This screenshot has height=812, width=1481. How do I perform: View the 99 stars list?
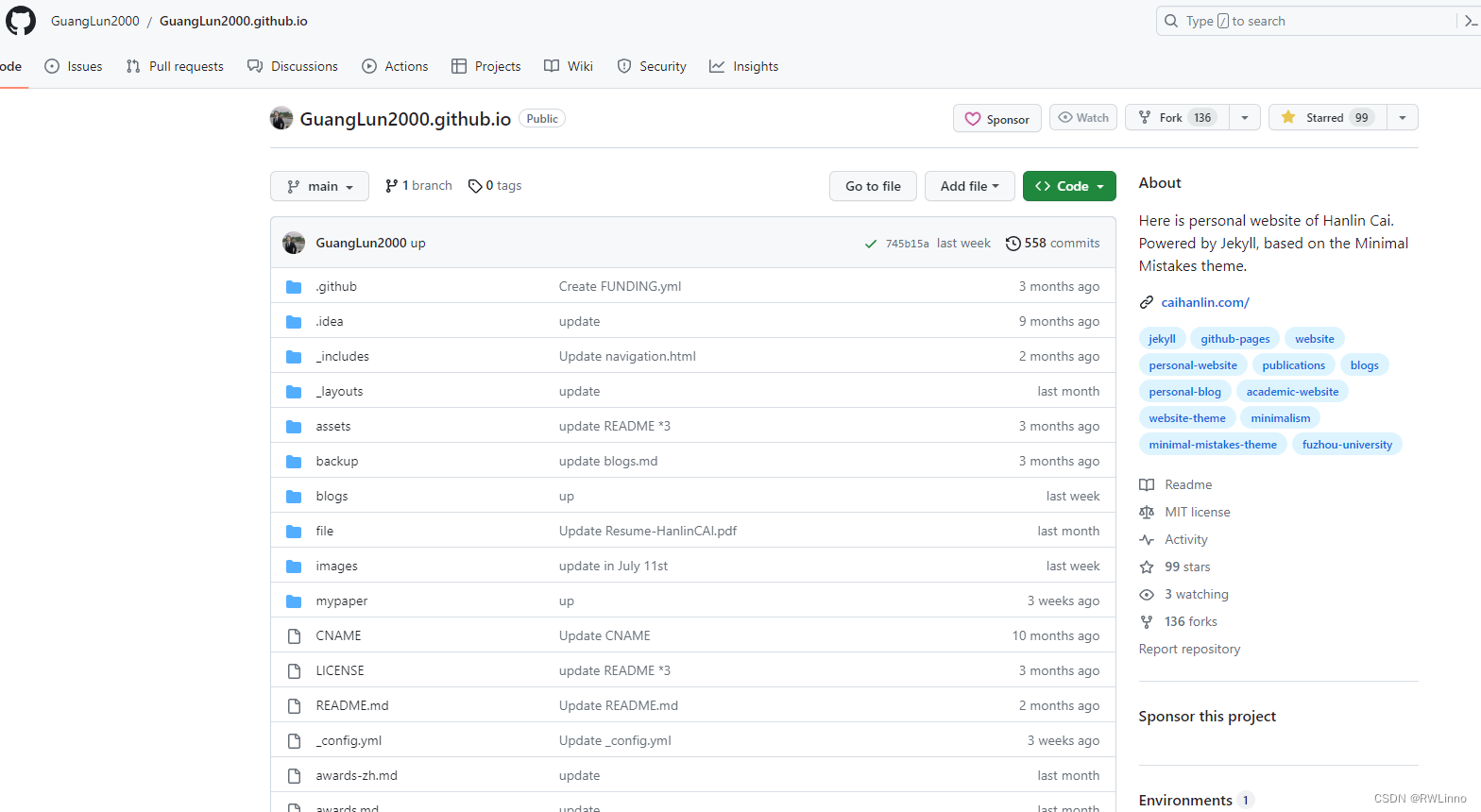pos(1187,567)
